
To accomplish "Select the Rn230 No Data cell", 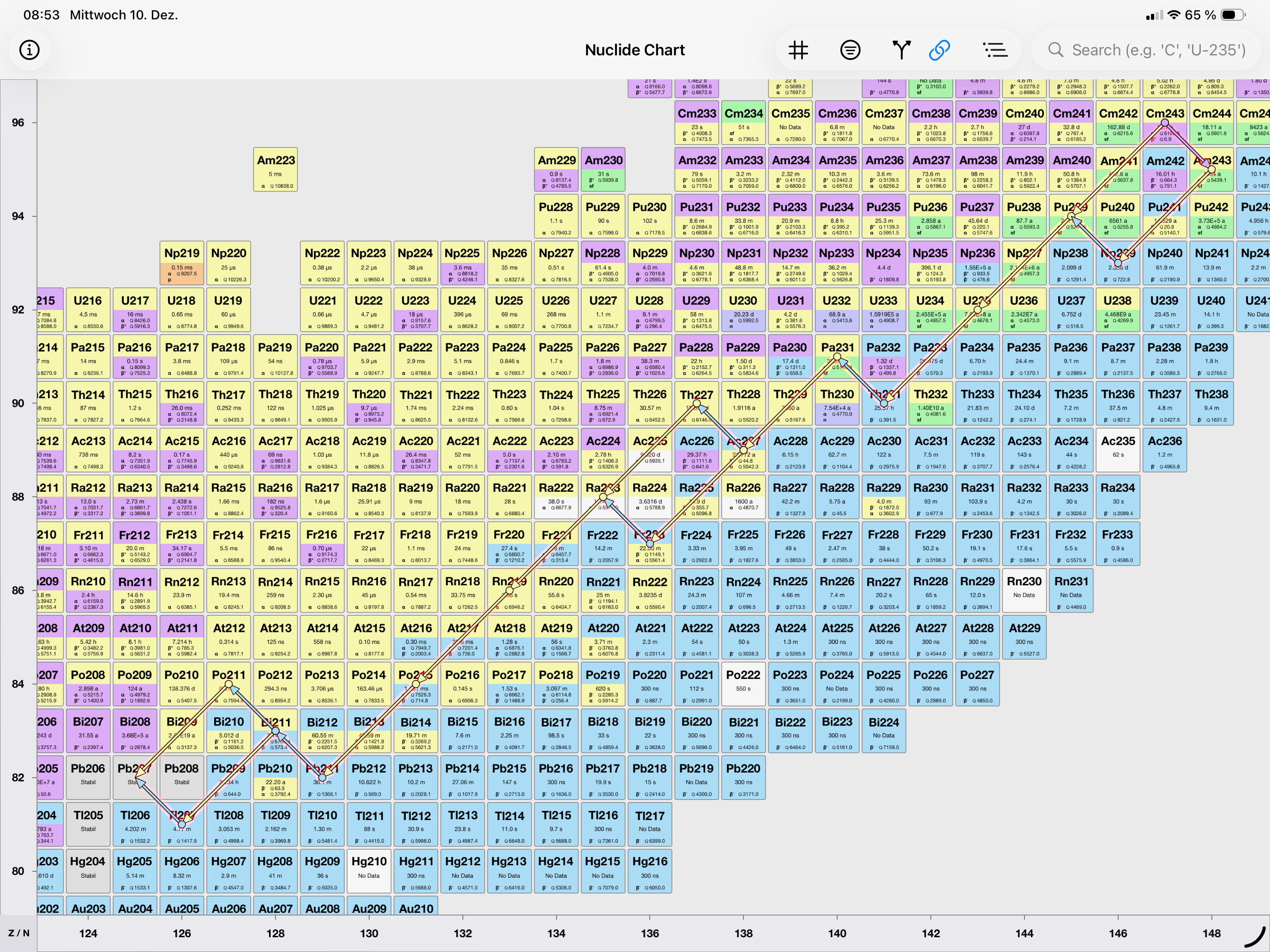I will [1024, 590].
